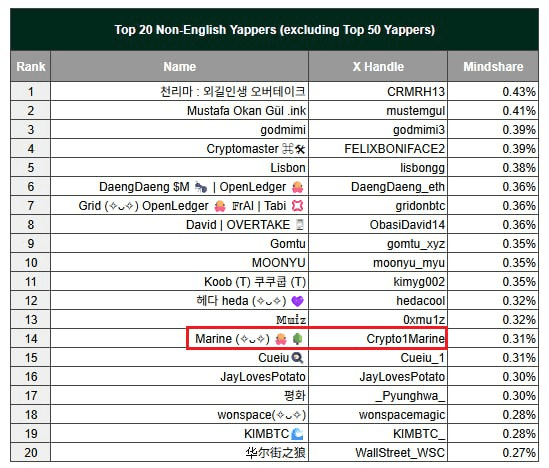Click the octopus emoji after DaengDaeng's OpenLedger
The image size is (549, 468).
298,187
